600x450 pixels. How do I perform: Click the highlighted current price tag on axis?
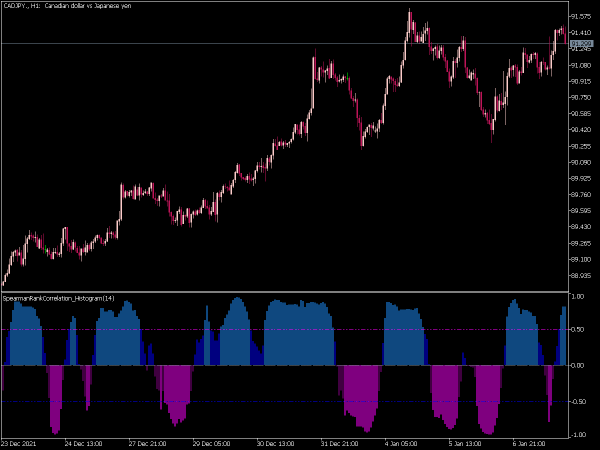582,44
